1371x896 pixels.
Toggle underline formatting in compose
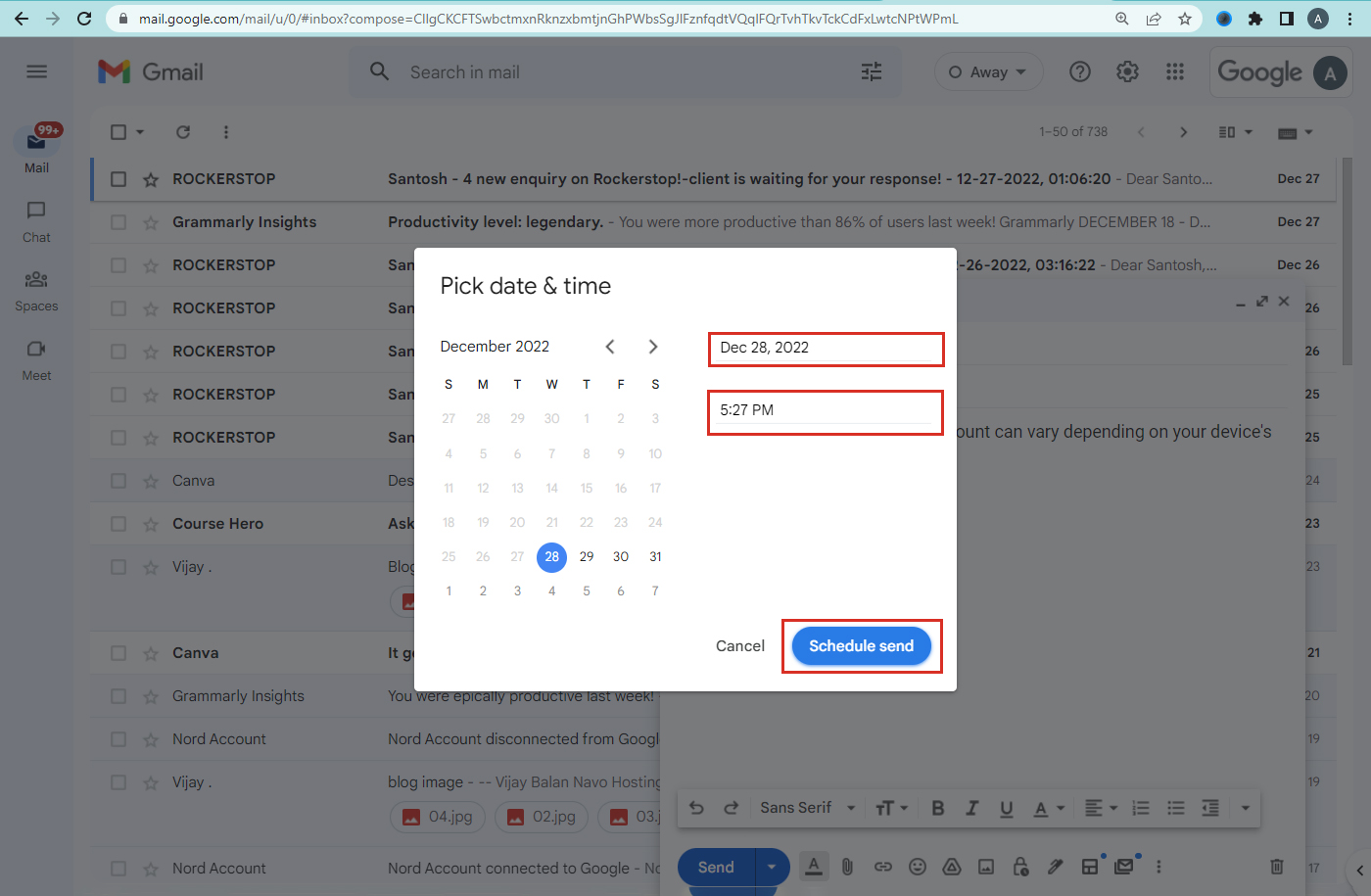tap(1007, 808)
